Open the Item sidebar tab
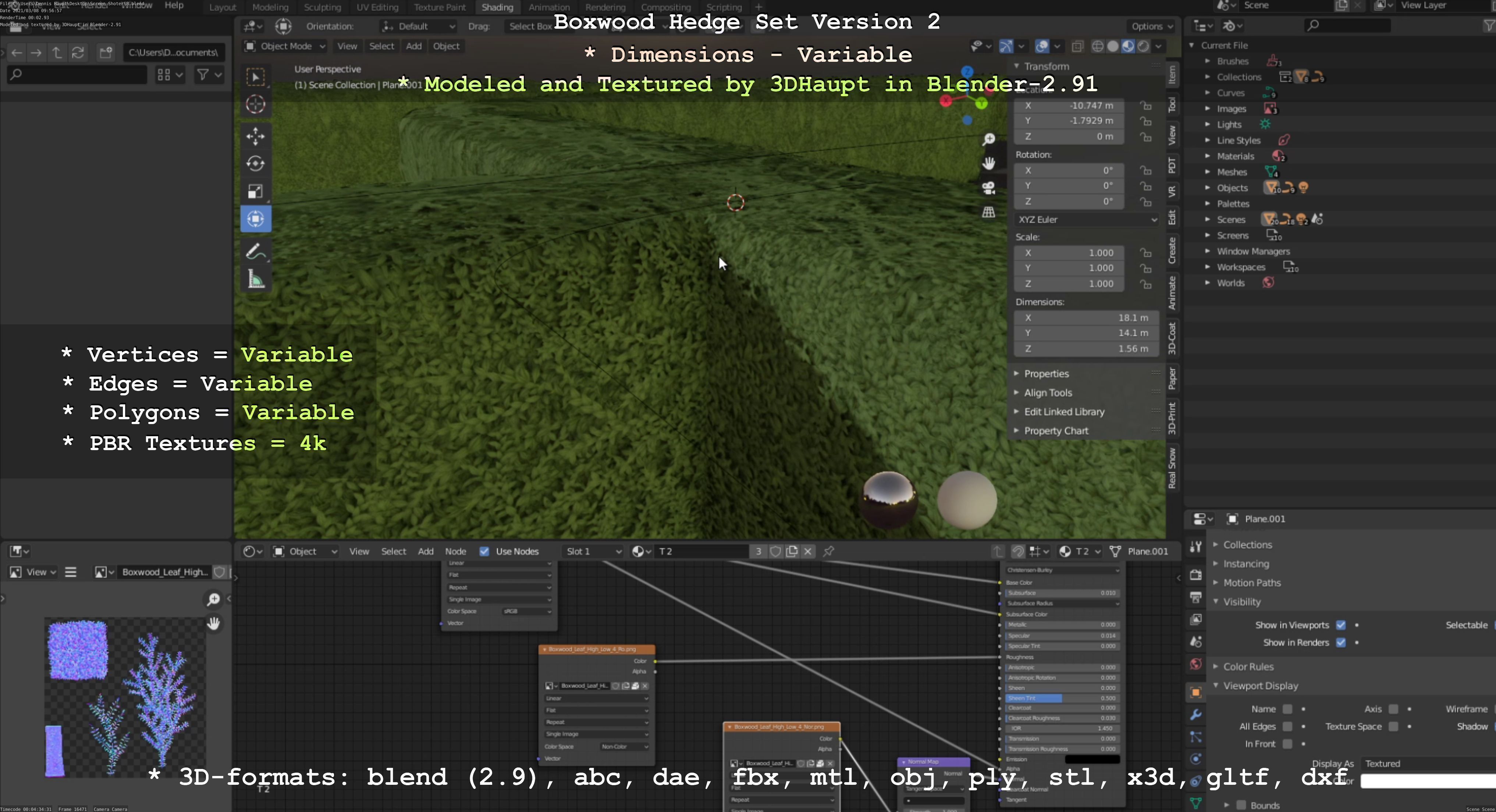 1173,74
